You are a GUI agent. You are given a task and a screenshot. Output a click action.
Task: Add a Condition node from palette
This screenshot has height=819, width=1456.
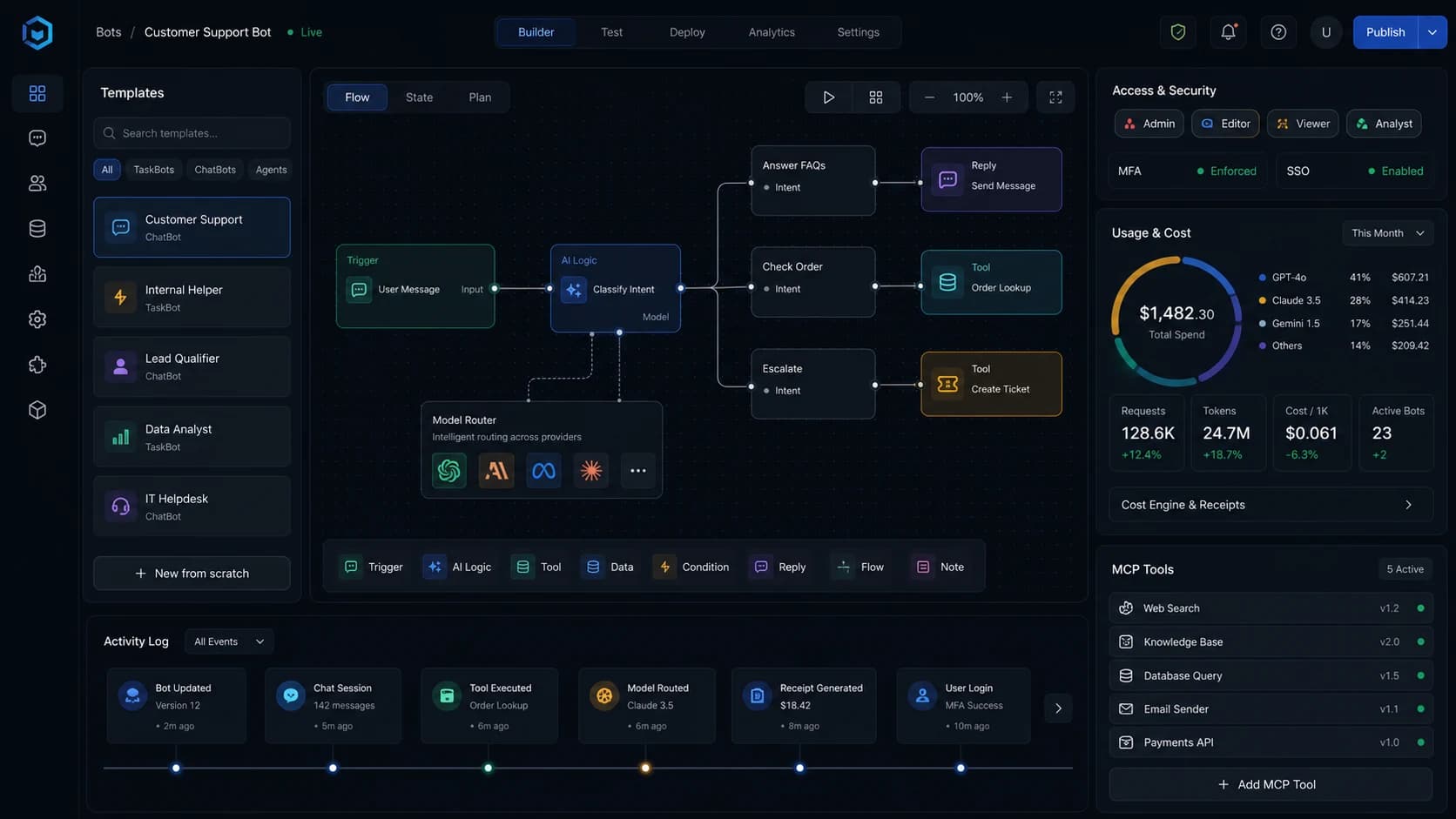[x=692, y=567]
